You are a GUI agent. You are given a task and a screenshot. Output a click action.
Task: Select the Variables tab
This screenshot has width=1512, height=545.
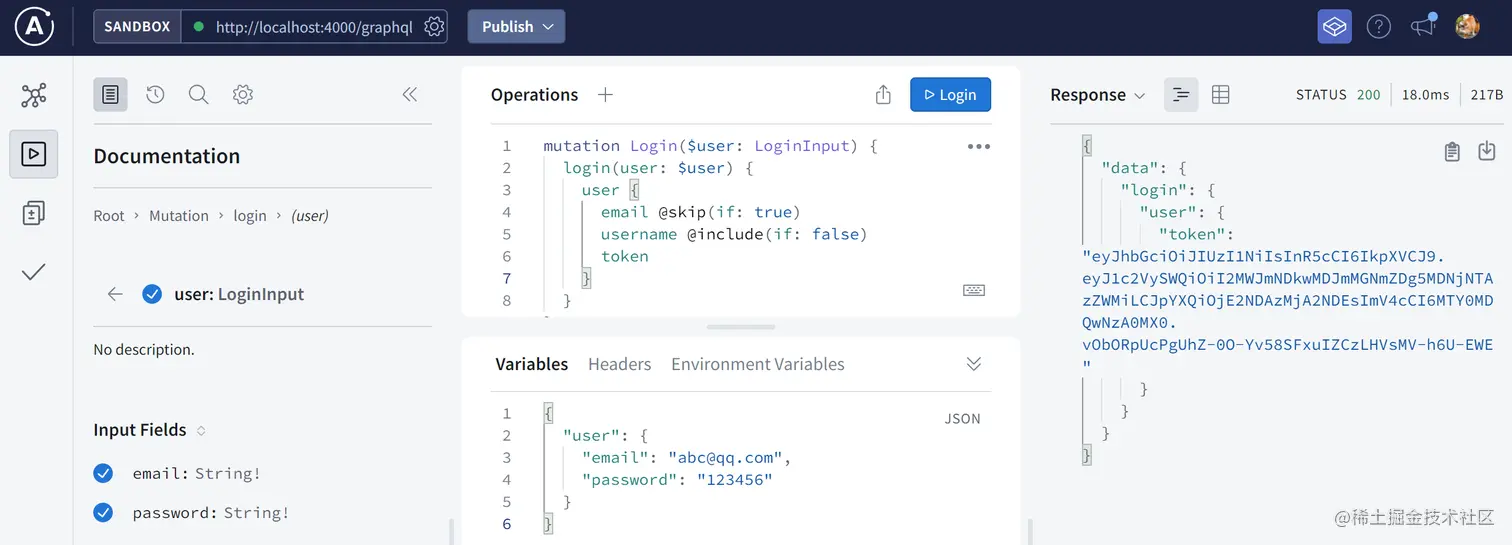tap(532, 364)
